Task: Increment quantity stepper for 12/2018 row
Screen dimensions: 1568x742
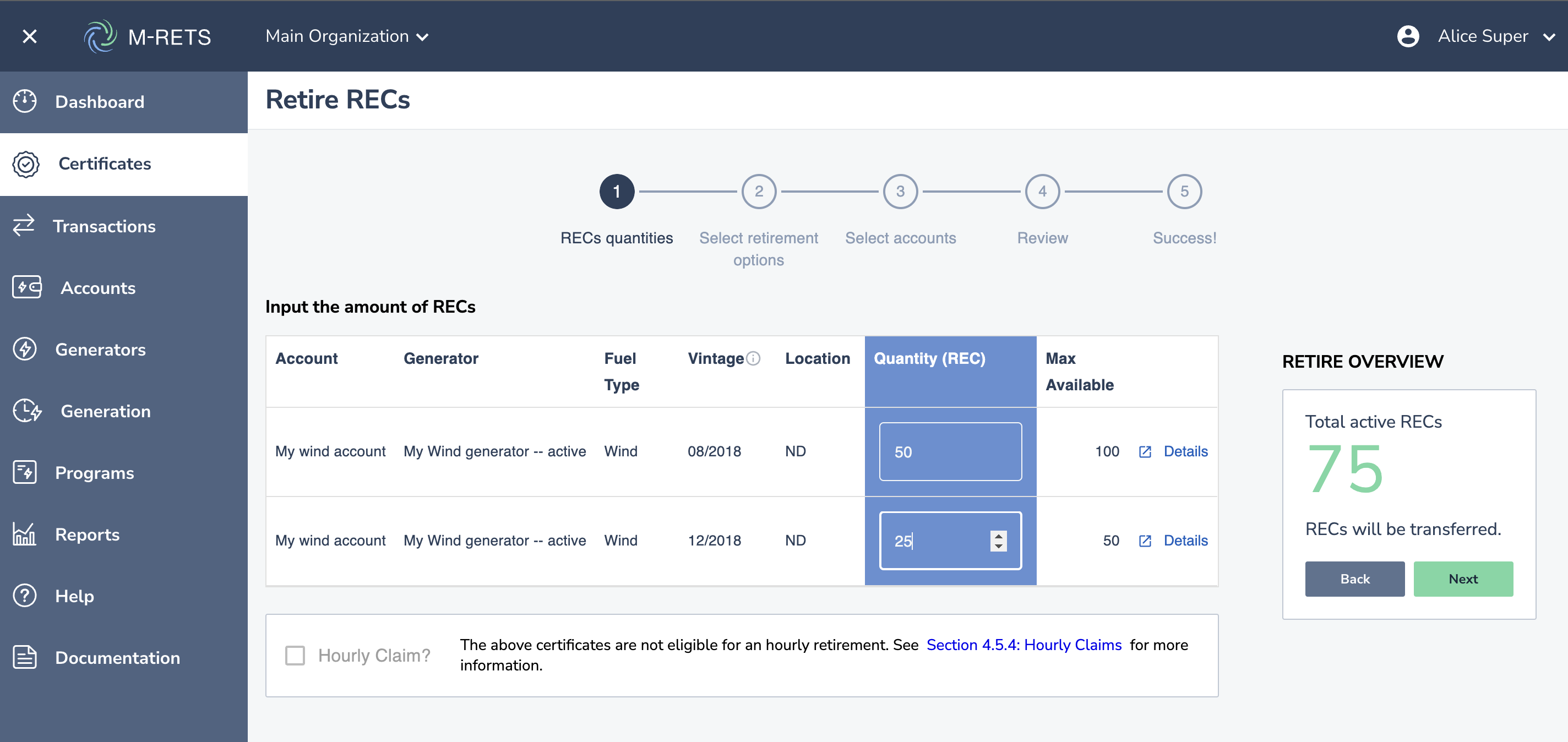Action: tap(998, 535)
